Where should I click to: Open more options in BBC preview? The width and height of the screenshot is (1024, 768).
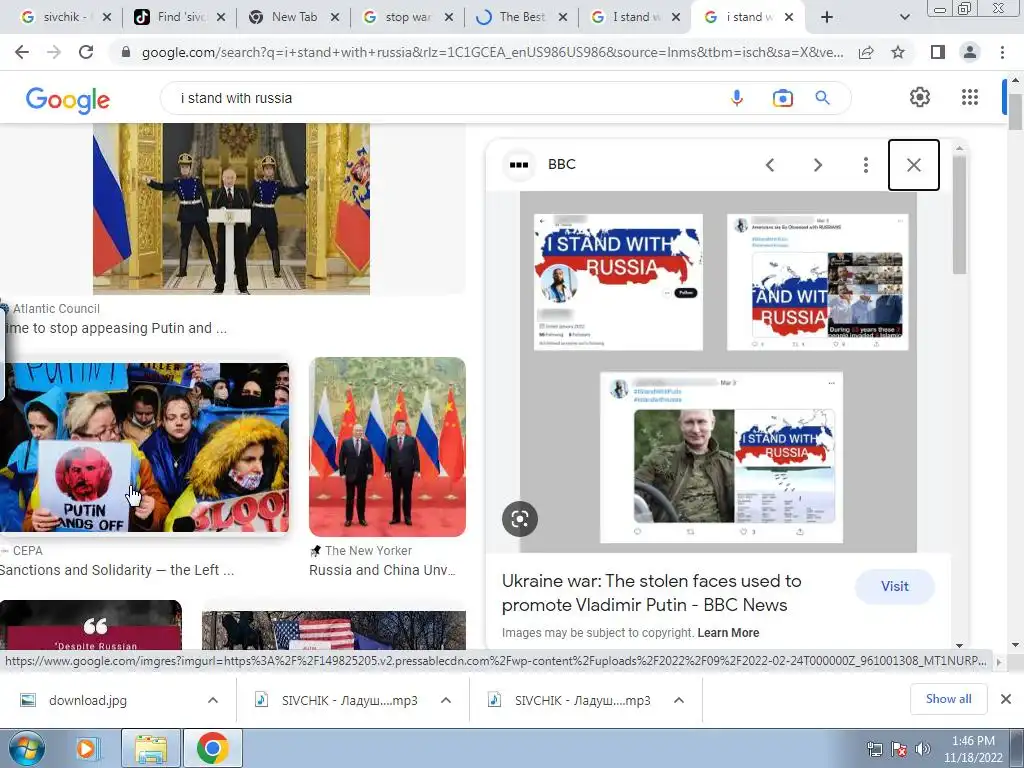point(865,165)
